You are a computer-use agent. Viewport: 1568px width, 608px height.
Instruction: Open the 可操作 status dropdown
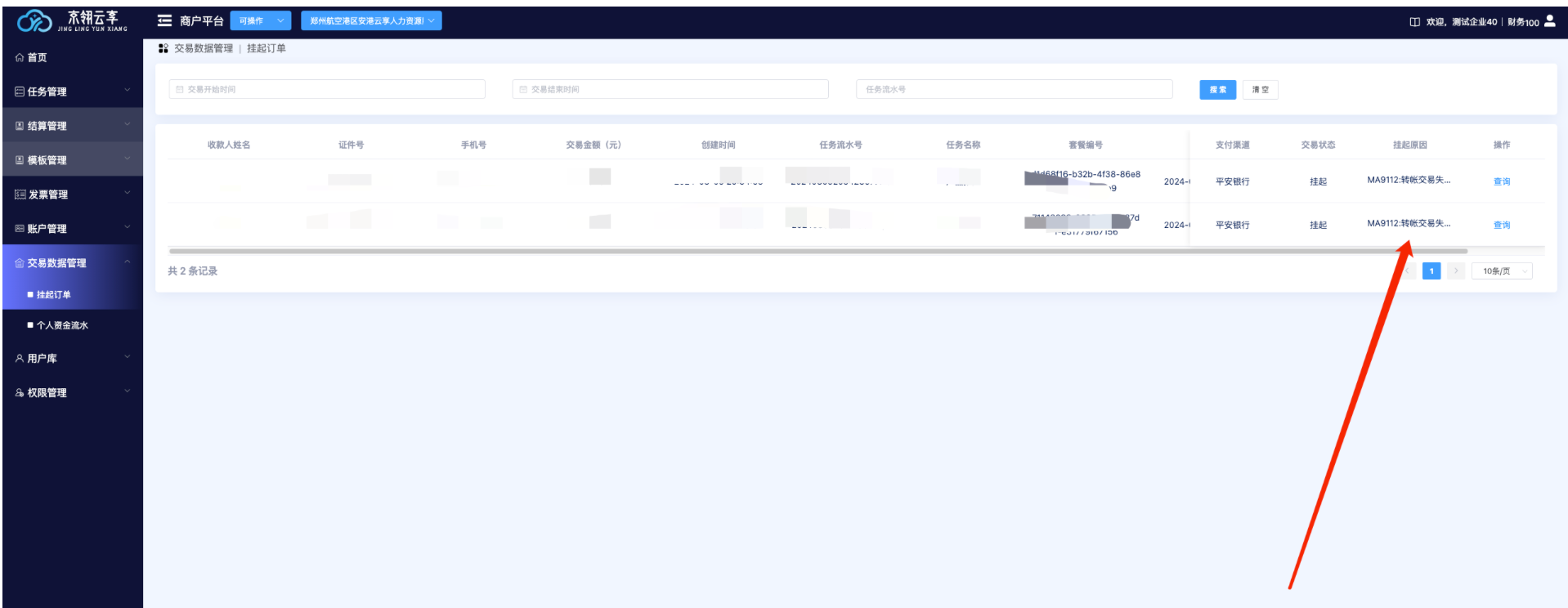[x=260, y=21]
